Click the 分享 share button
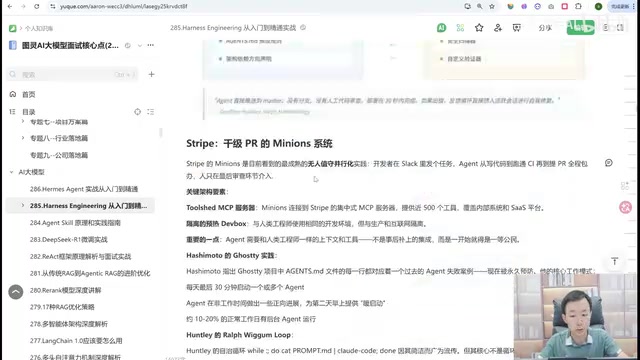640x360 pixels. pyautogui.click(x=545, y=28)
